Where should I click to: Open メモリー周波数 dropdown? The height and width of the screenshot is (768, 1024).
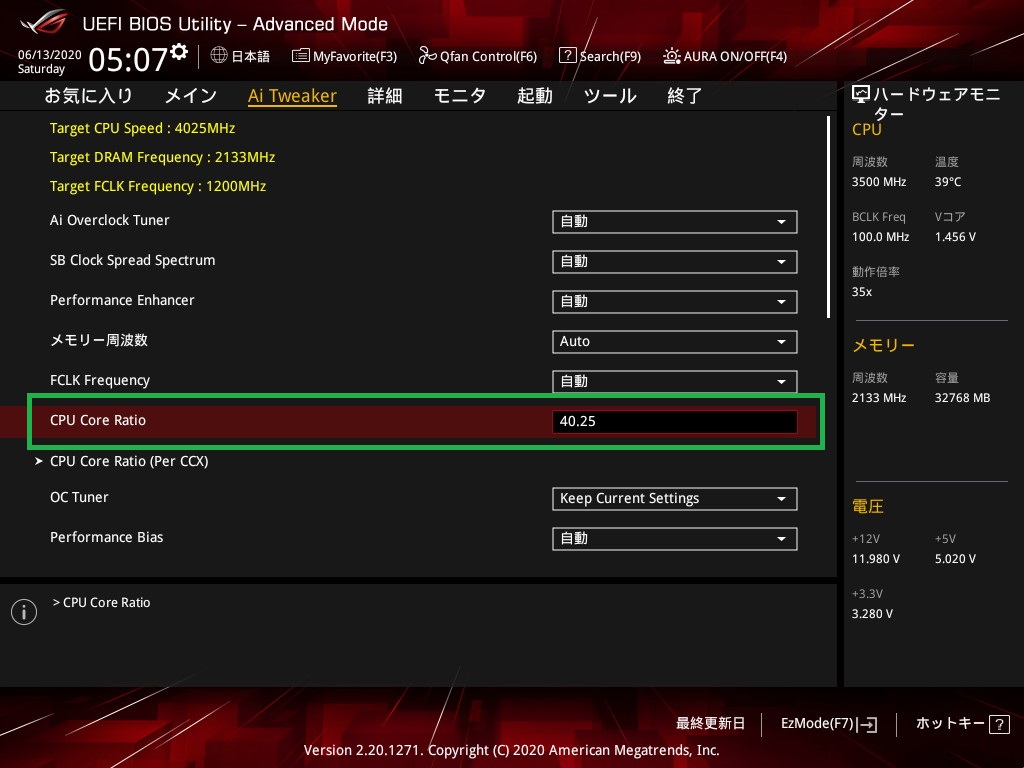tap(675, 342)
